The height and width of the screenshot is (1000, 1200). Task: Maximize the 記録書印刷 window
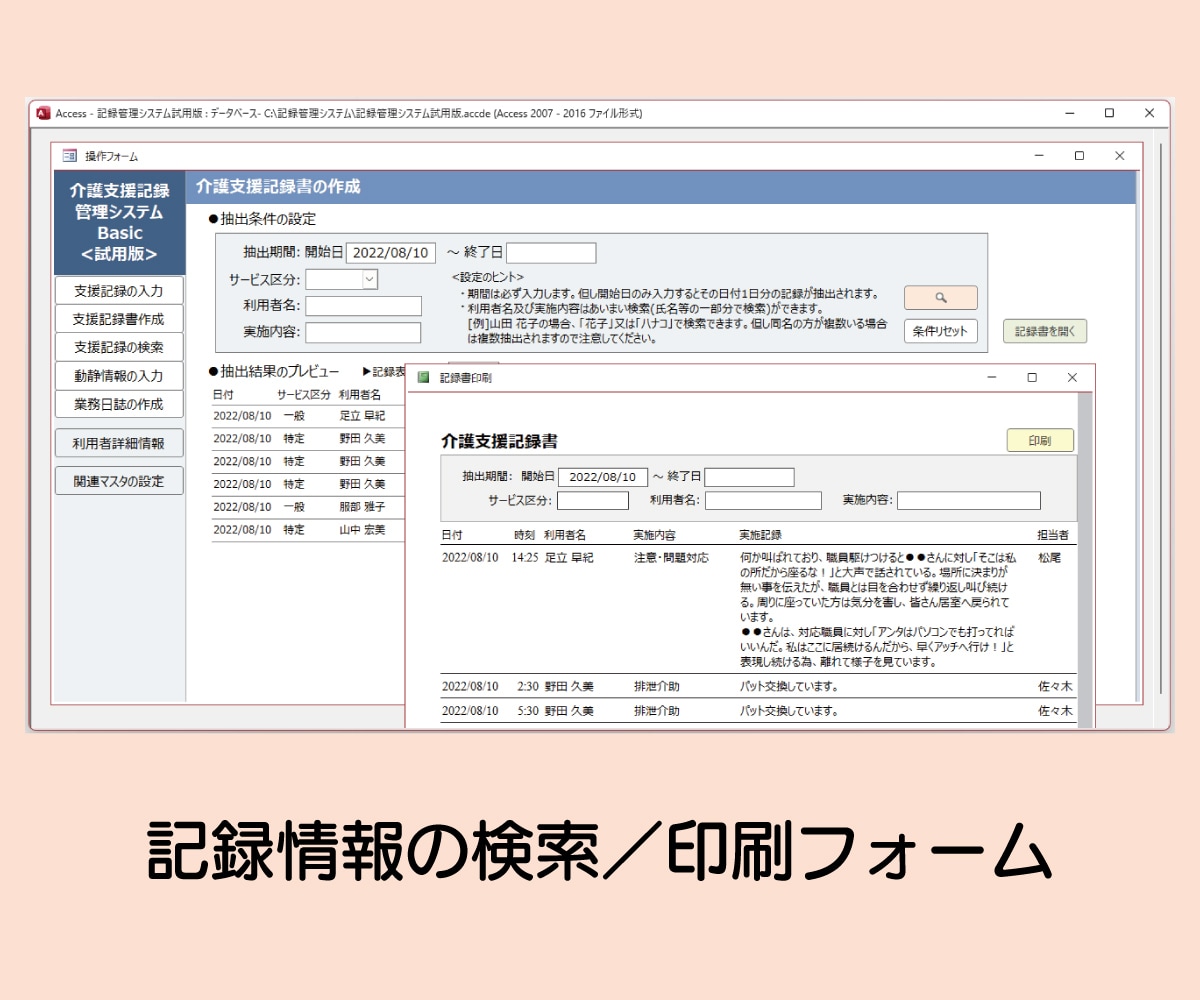(1032, 378)
